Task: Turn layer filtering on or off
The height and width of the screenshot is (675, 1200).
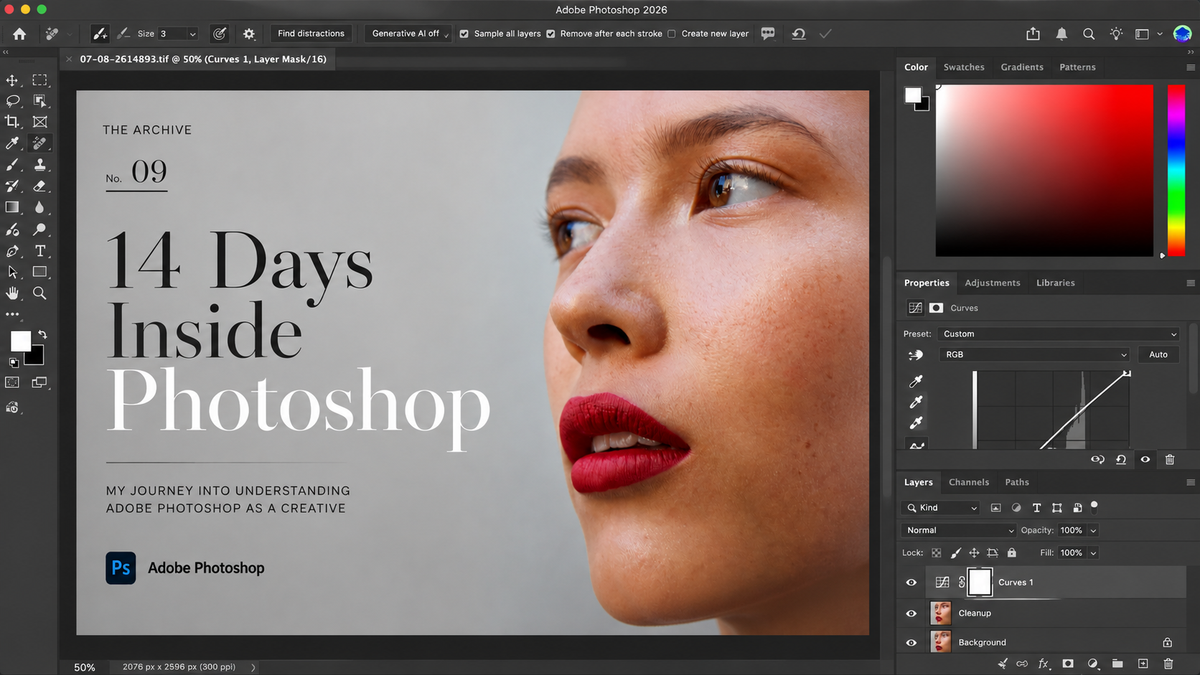Action: tap(1095, 506)
